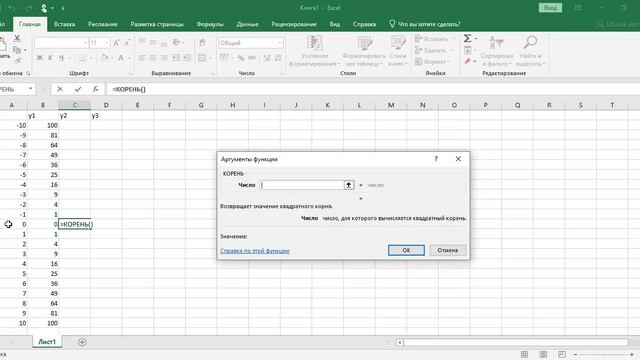Click the Clear eraser icon
Viewport: 640px width, 360px height.
tap(468, 61)
